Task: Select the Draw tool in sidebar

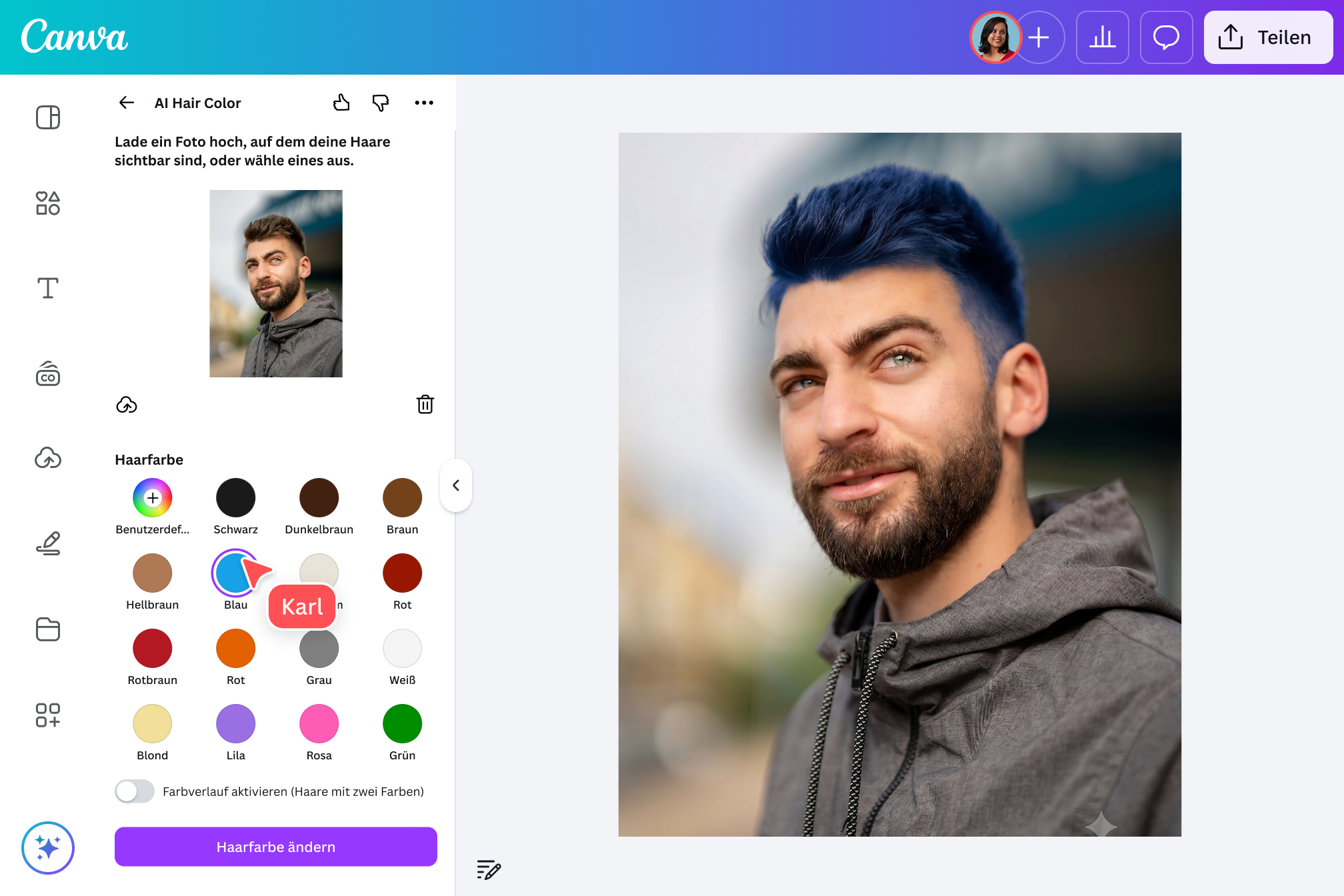Action: tap(48, 543)
